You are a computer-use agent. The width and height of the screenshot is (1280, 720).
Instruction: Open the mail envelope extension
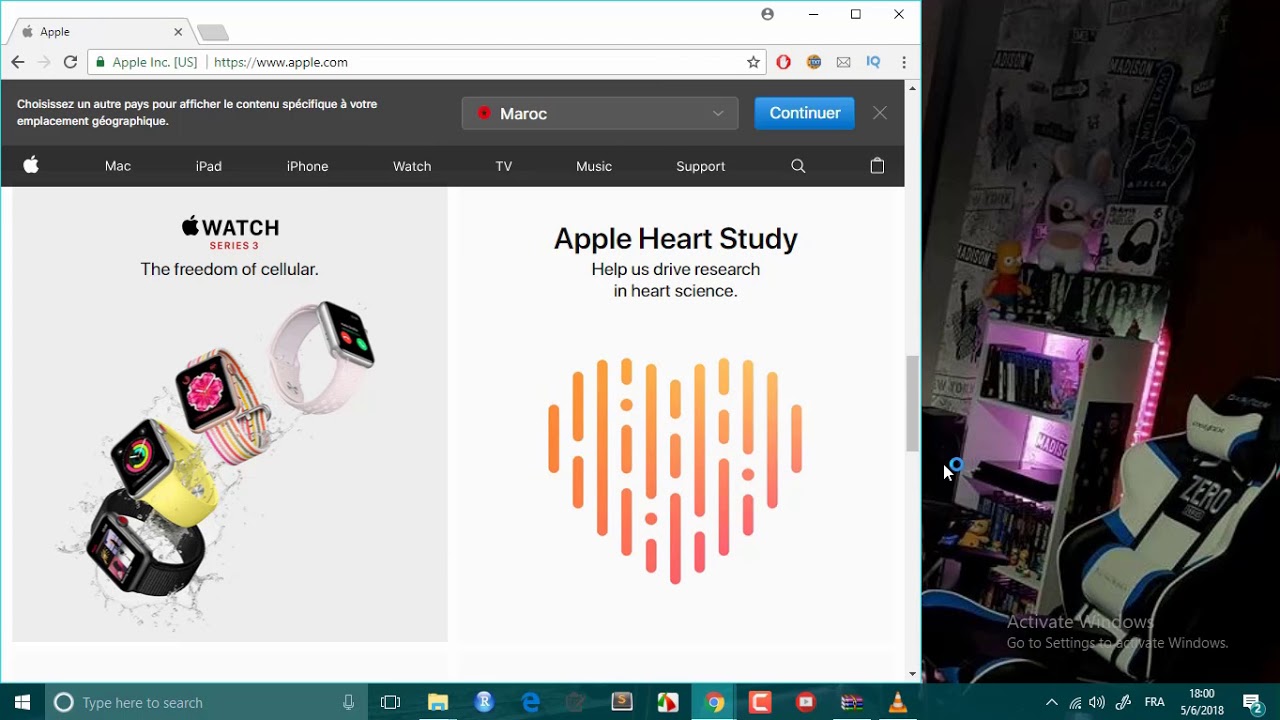(x=843, y=62)
